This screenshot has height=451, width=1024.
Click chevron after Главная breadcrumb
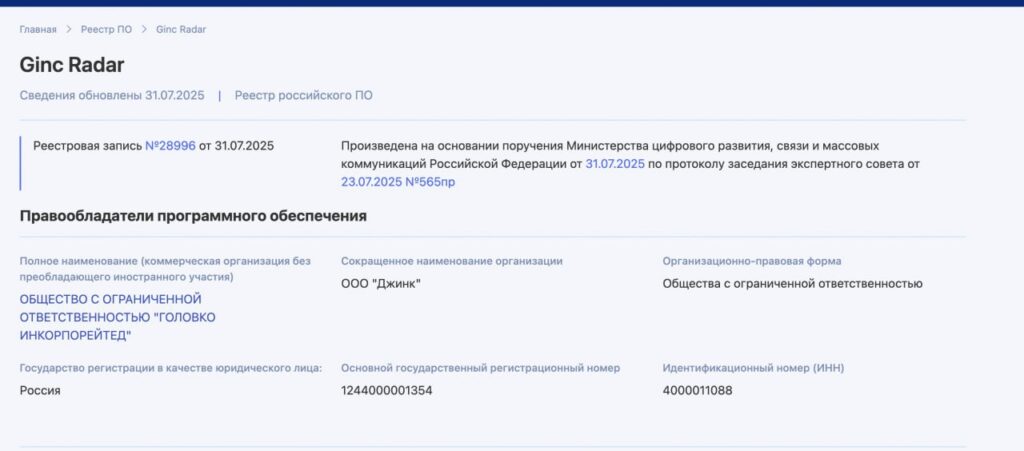pyautogui.click(x=69, y=29)
